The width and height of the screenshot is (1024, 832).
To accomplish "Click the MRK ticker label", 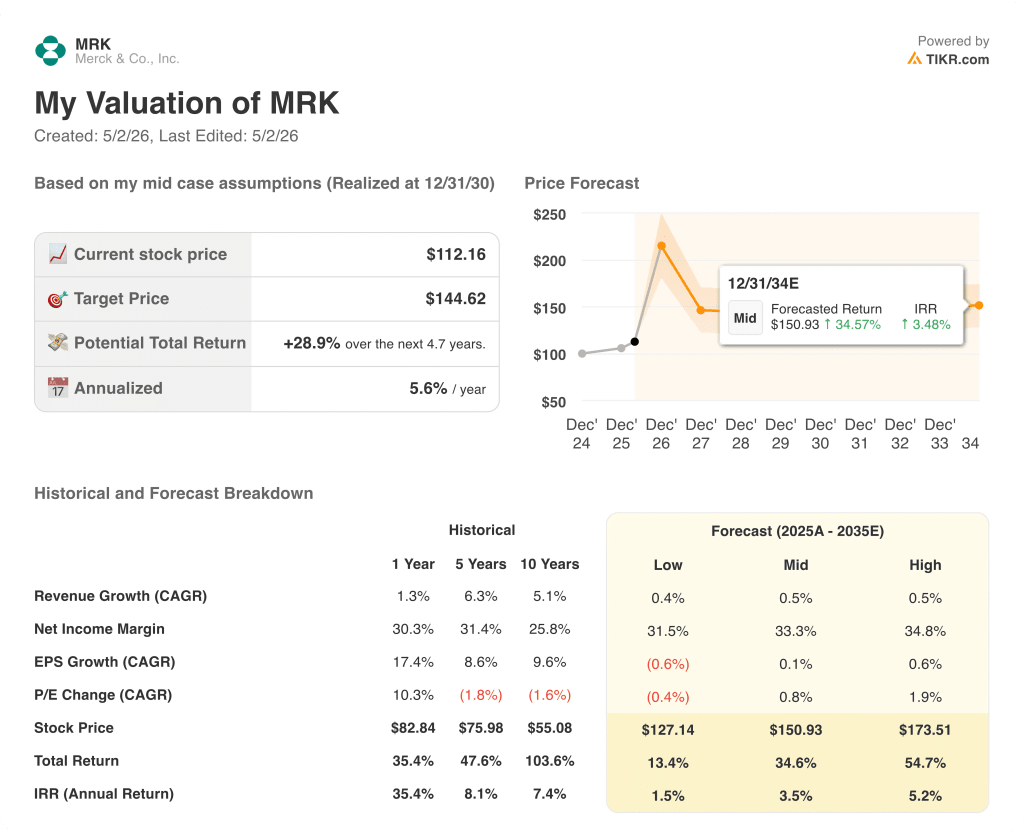I will click(x=93, y=44).
